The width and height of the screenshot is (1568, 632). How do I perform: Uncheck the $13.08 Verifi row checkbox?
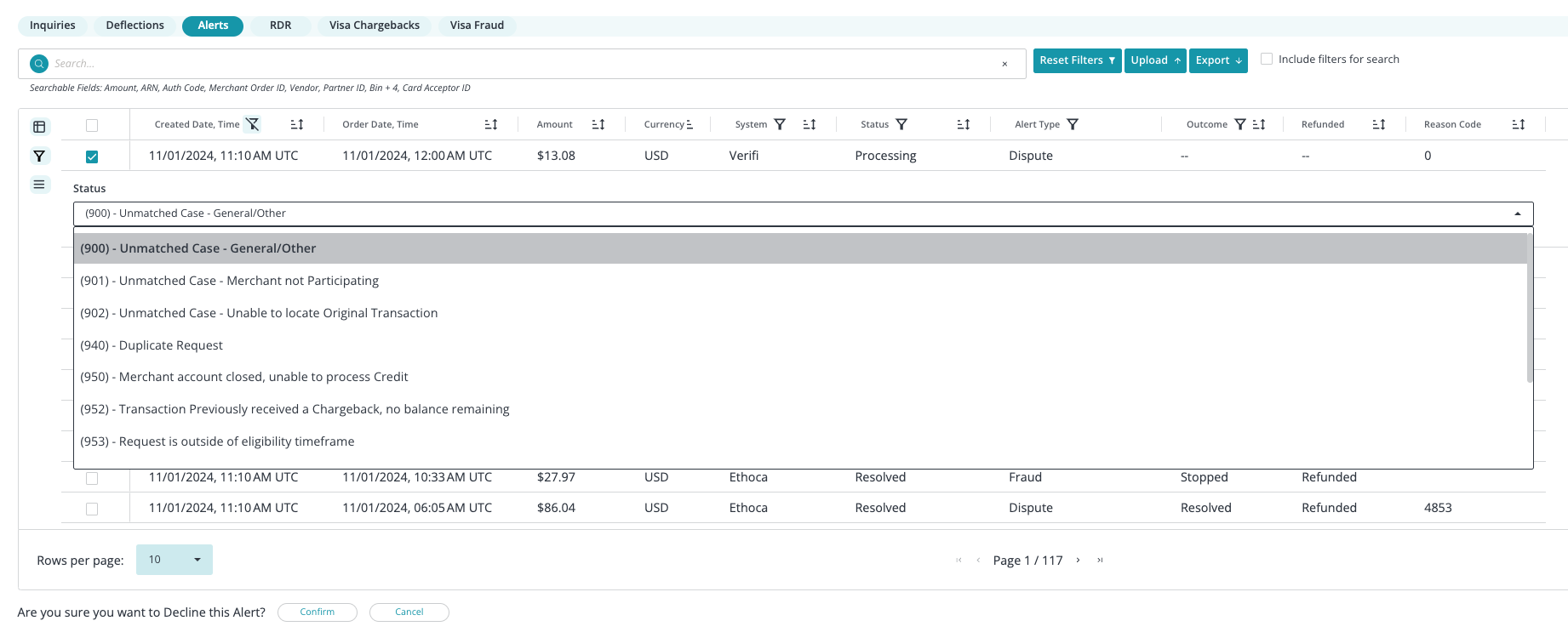tap(92, 157)
